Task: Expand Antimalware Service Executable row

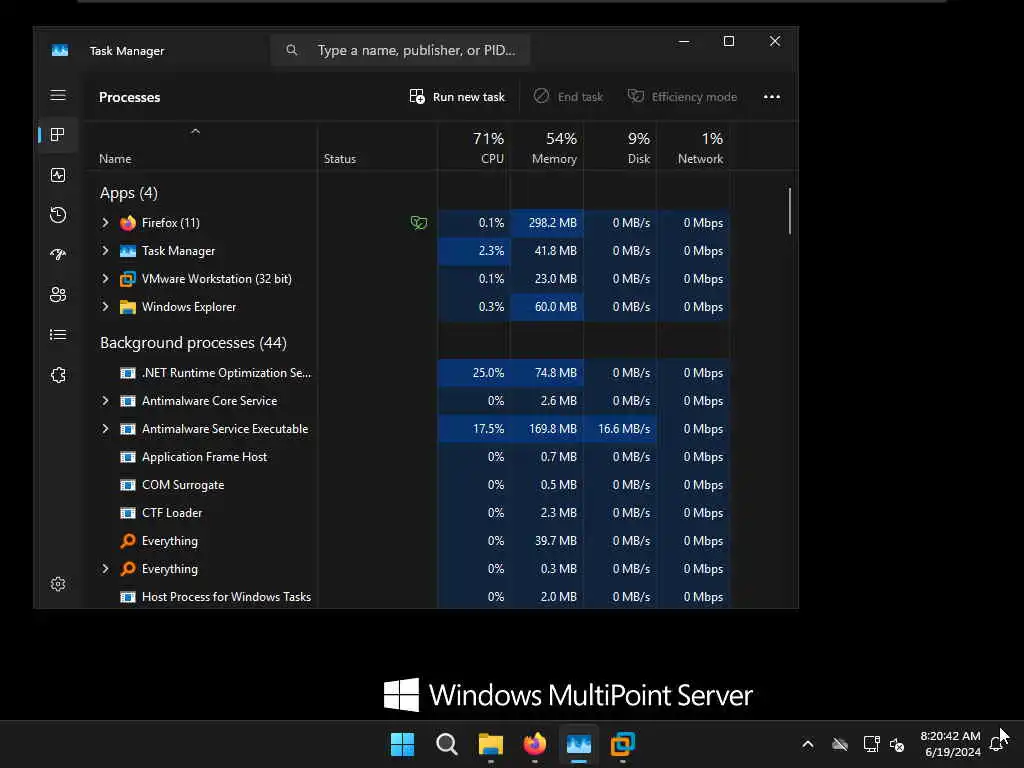Action: (105, 429)
